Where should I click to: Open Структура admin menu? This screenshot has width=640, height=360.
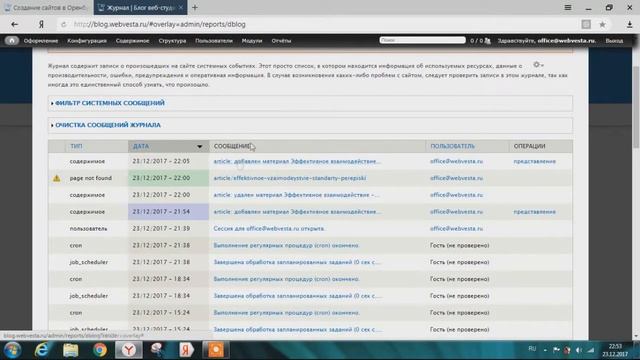172,41
